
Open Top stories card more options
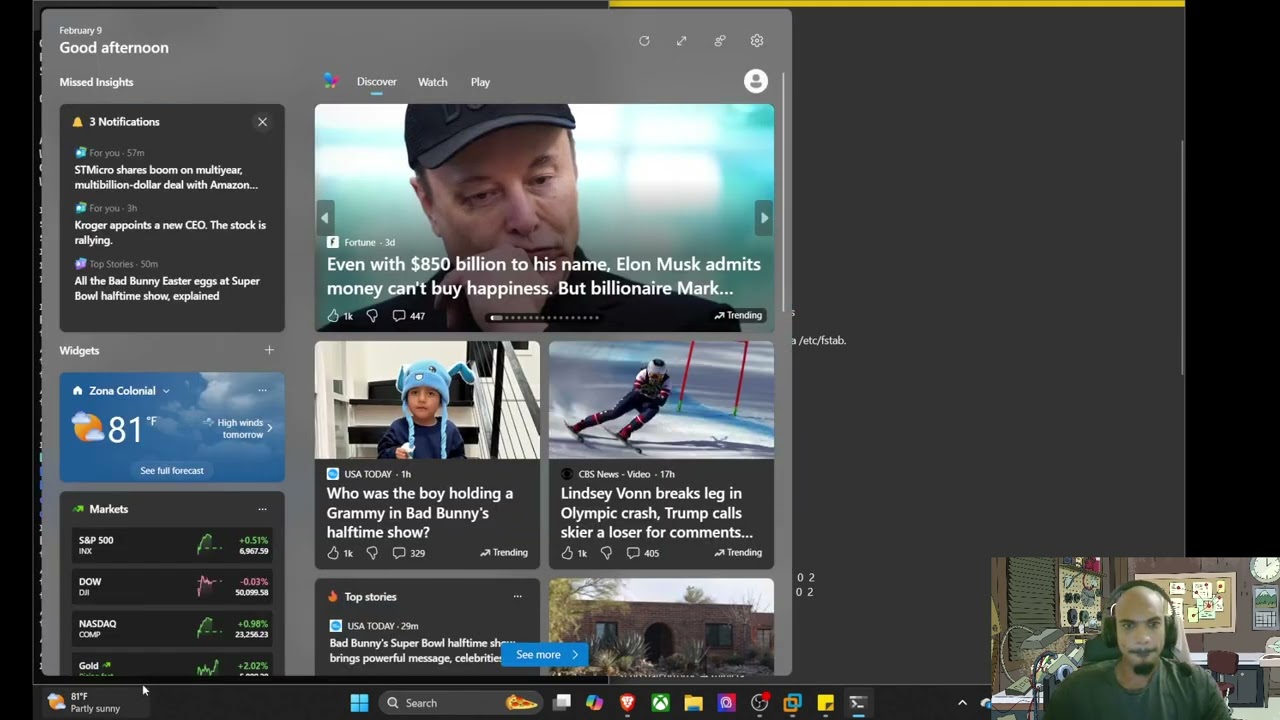[517, 597]
